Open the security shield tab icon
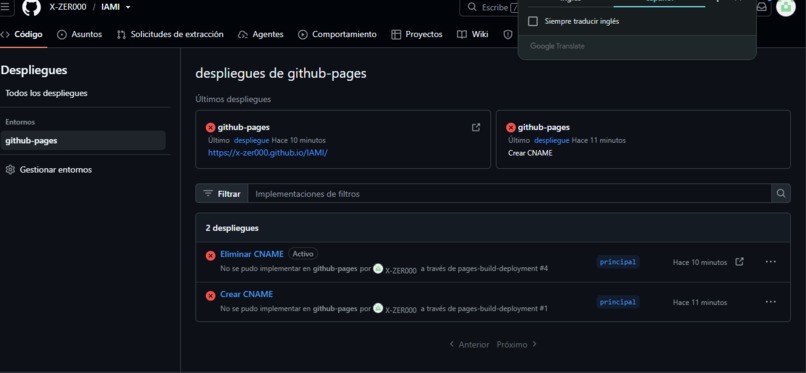 click(508, 34)
